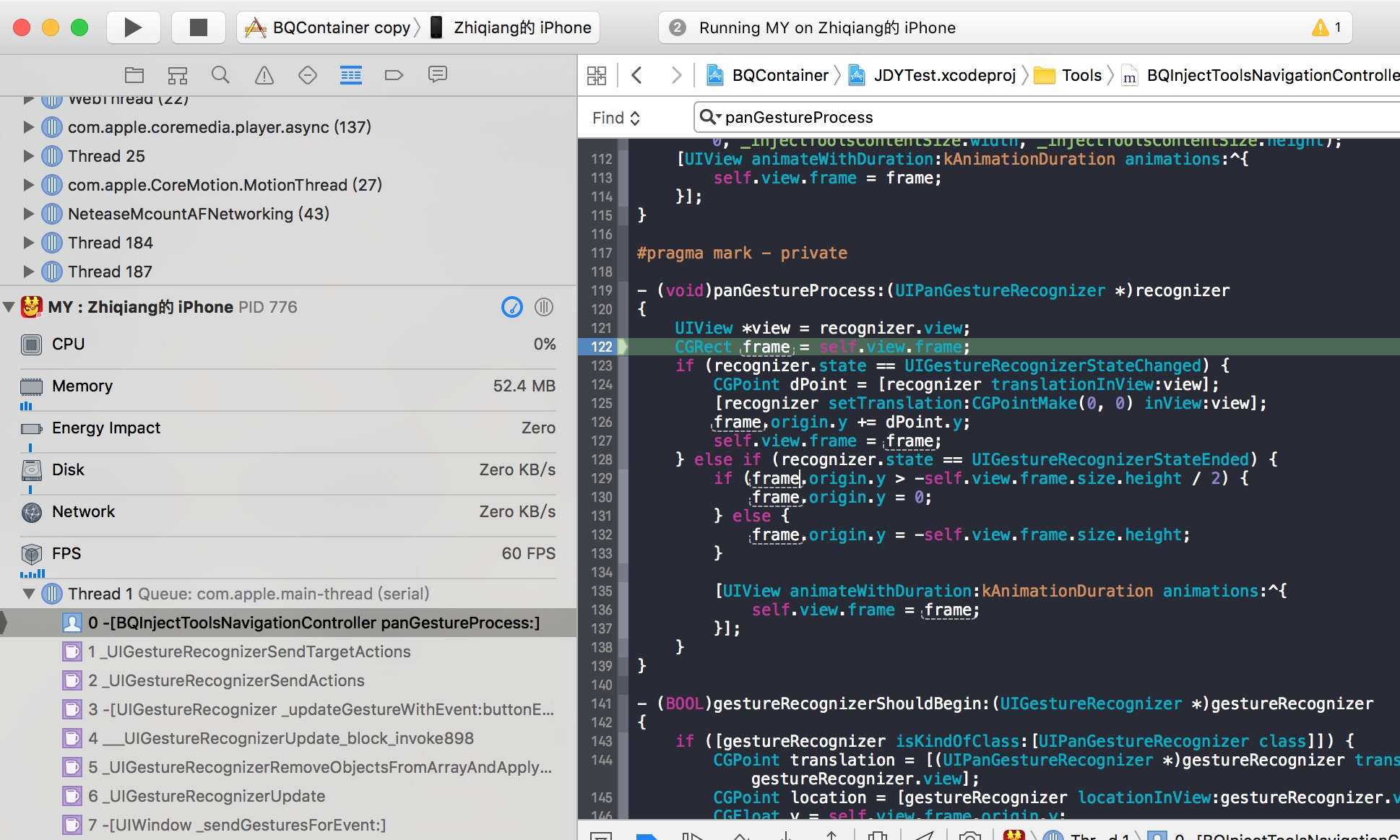Click the view-by-thread icon beside PID 776
Screen dimensions: 1400x840
click(544, 307)
